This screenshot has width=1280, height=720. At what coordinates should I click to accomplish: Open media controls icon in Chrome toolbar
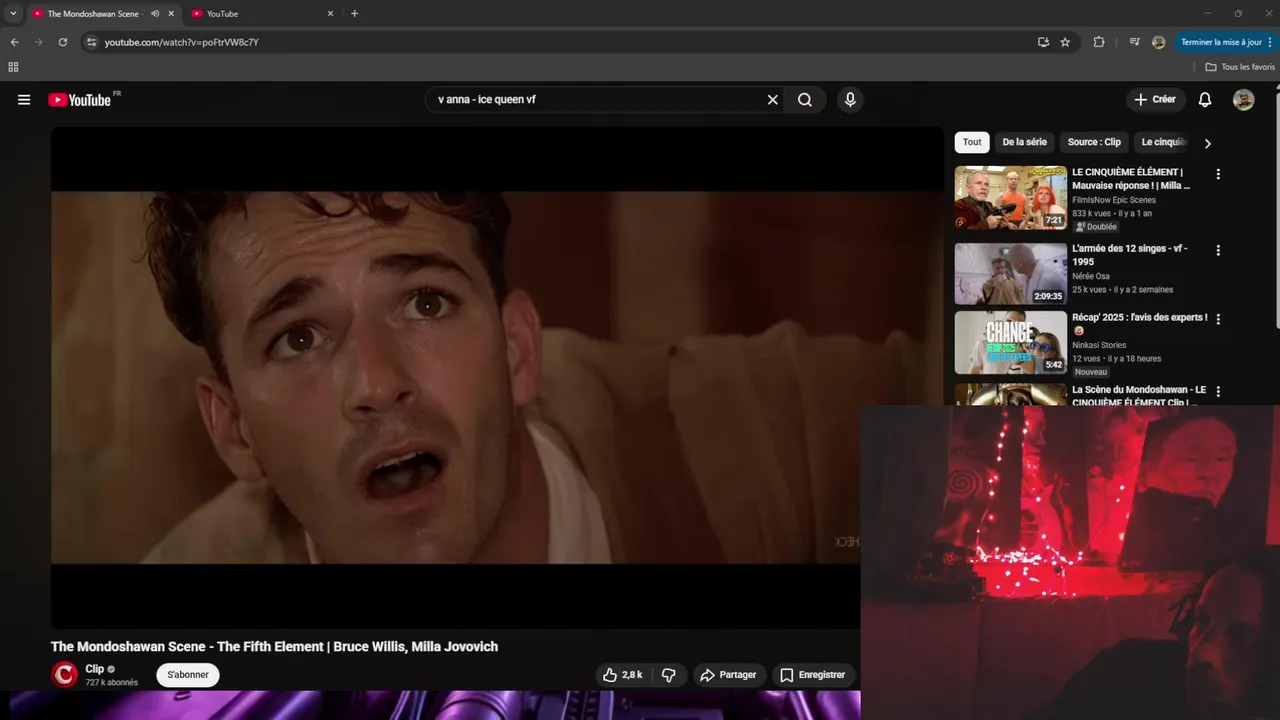point(1134,42)
